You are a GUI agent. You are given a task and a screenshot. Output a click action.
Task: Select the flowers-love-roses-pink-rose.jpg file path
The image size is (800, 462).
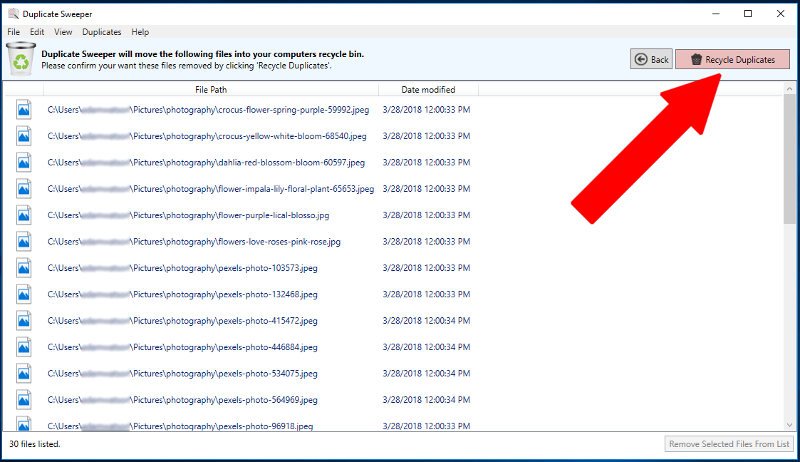click(194, 242)
